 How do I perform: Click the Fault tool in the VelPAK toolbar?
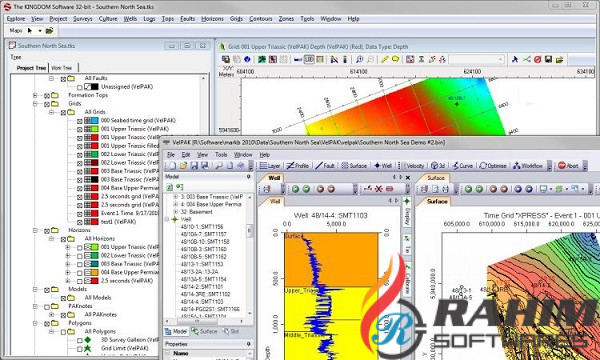click(x=325, y=166)
